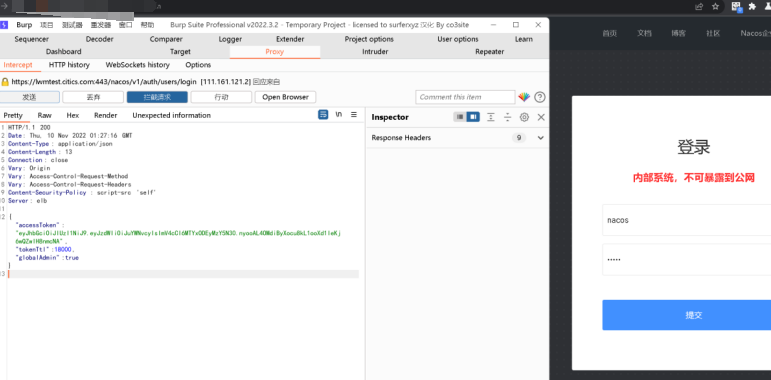
Task: Click the message wrap list icon
Action: pyautogui.click(x=323, y=115)
